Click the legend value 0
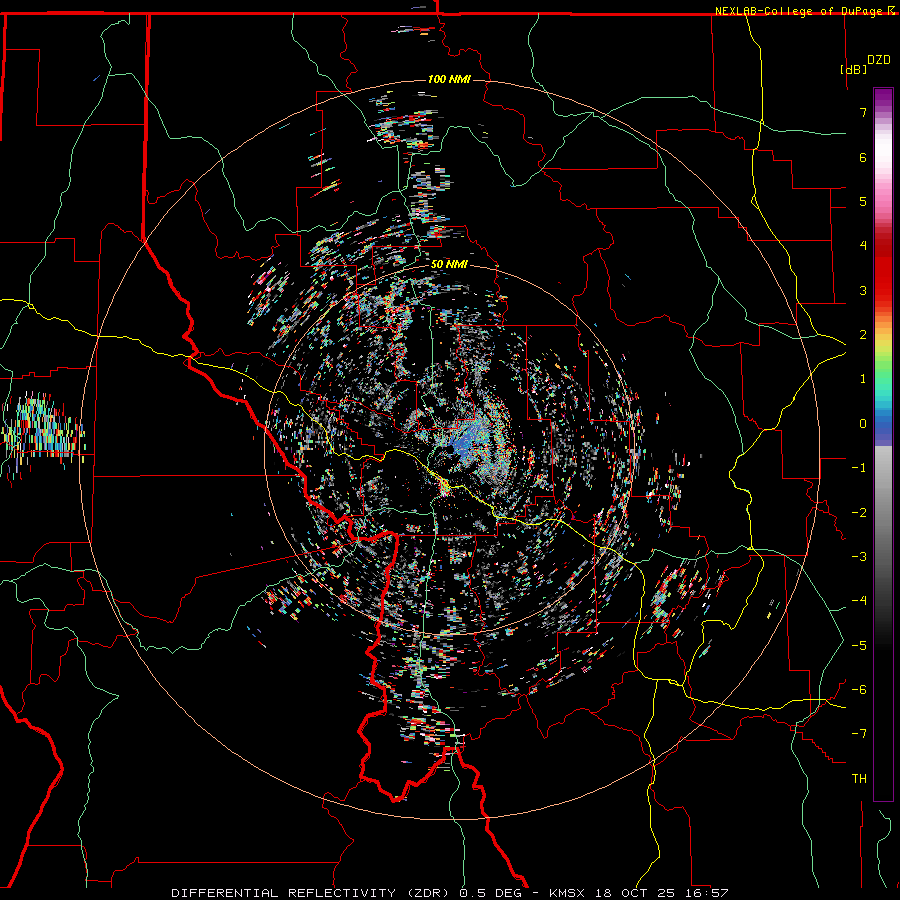The width and height of the screenshot is (900, 900). click(x=863, y=424)
